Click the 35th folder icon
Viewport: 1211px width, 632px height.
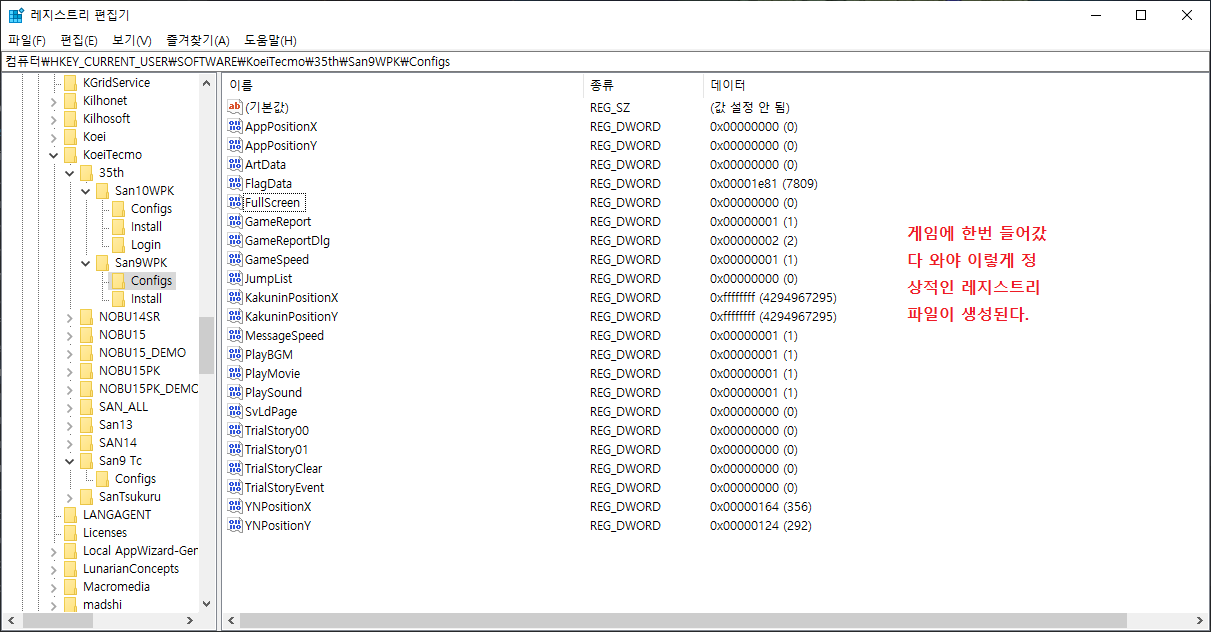[86, 173]
